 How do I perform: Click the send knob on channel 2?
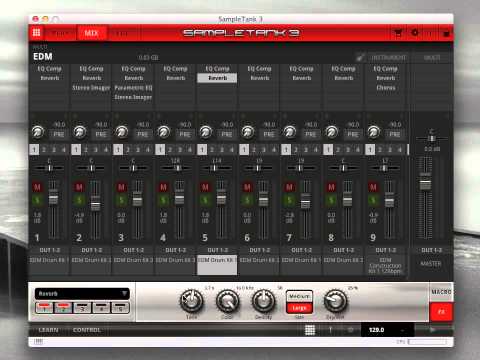[x=80, y=132]
